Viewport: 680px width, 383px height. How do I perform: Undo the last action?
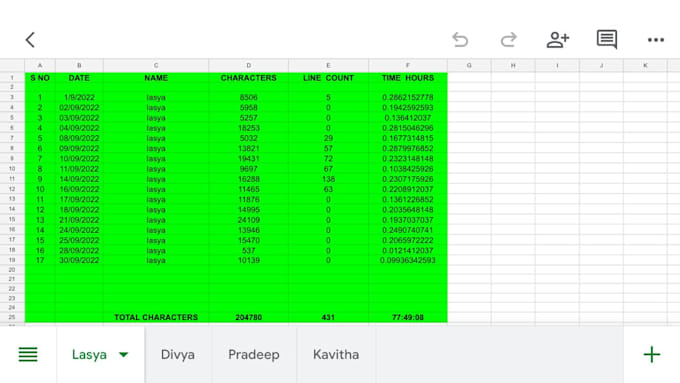(x=460, y=40)
